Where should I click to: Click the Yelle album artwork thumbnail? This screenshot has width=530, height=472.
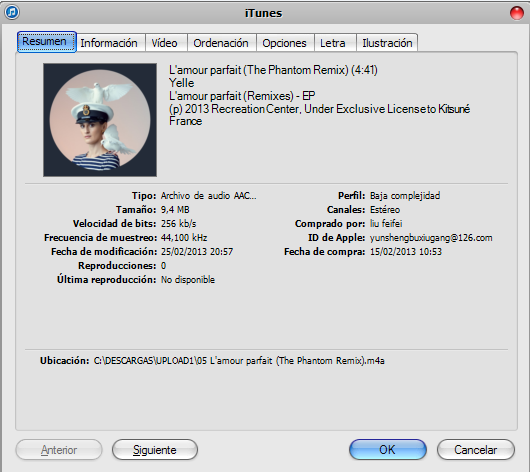pos(100,120)
